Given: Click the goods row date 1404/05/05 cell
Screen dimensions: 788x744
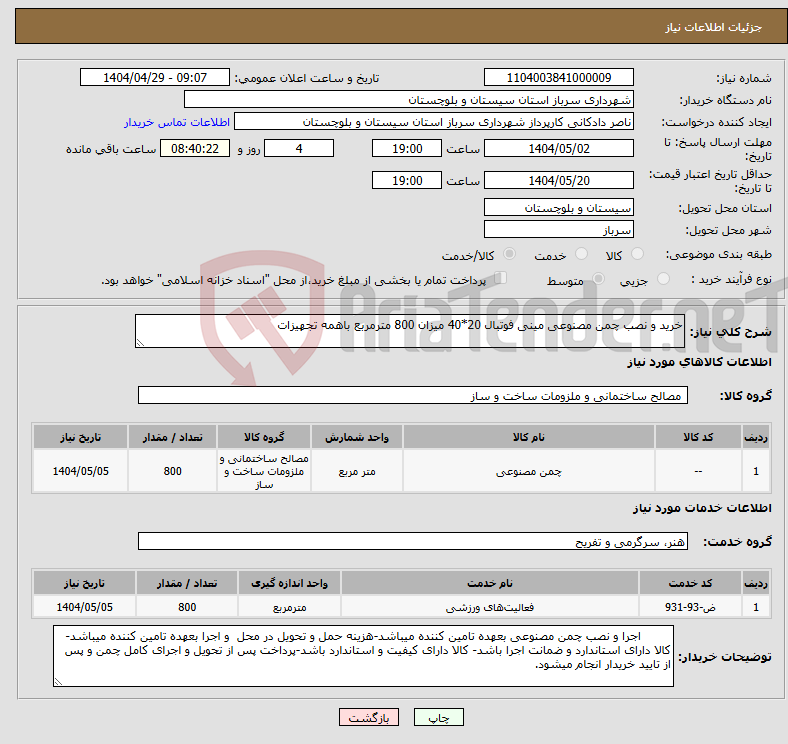Looking at the screenshot, I should (x=80, y=471).
